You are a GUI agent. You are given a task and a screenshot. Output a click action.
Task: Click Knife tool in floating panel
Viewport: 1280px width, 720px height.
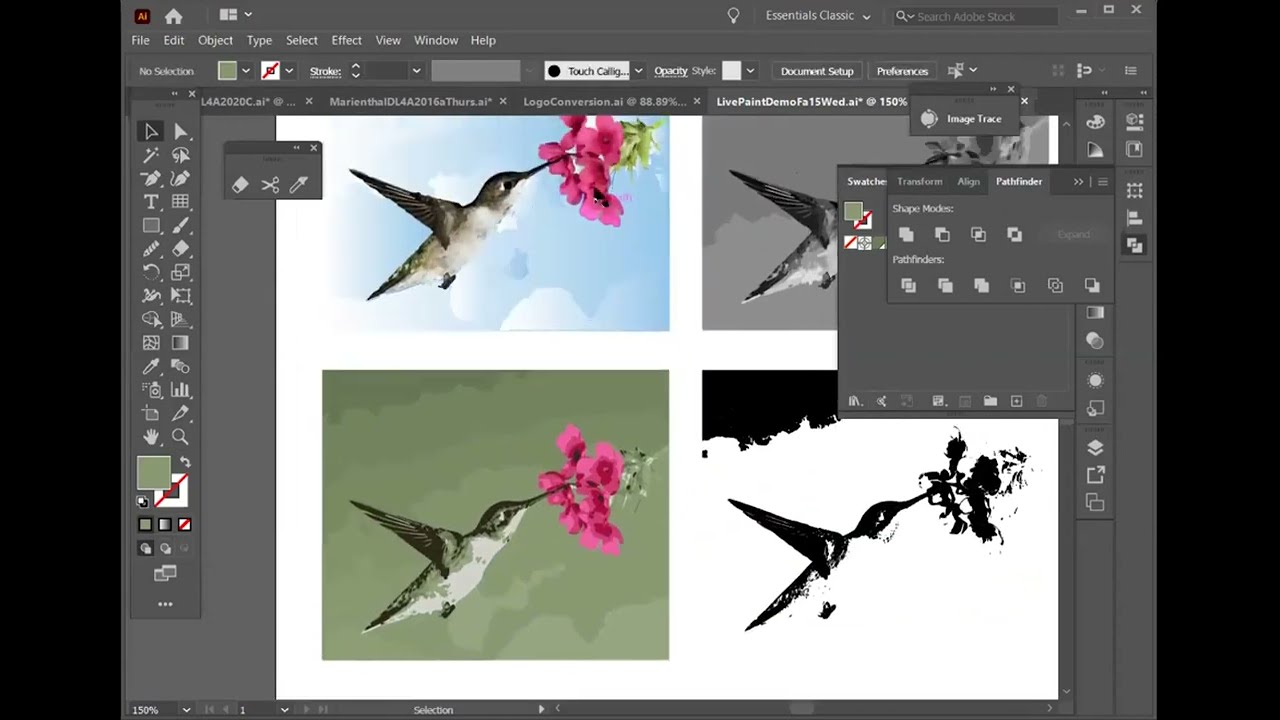(x=299, y=185)
